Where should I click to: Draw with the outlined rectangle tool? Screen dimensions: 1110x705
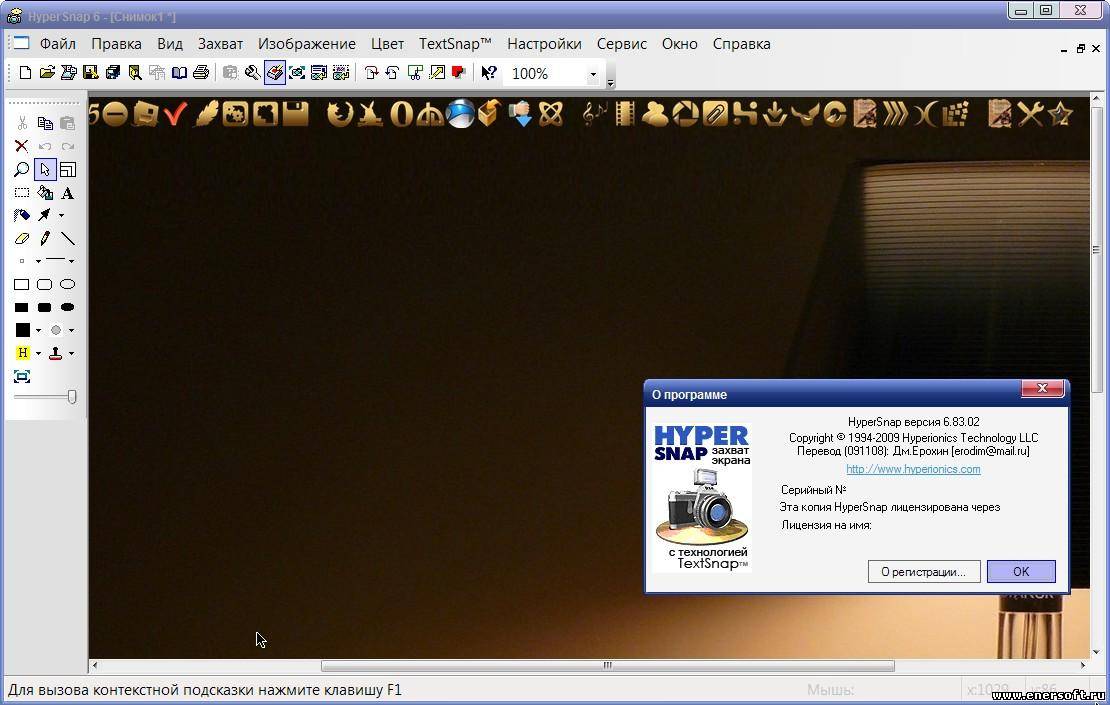22,285
